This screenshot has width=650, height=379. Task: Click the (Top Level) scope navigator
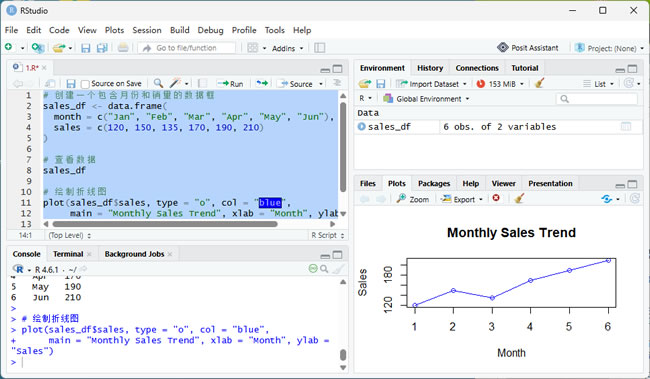click(70, 235)
